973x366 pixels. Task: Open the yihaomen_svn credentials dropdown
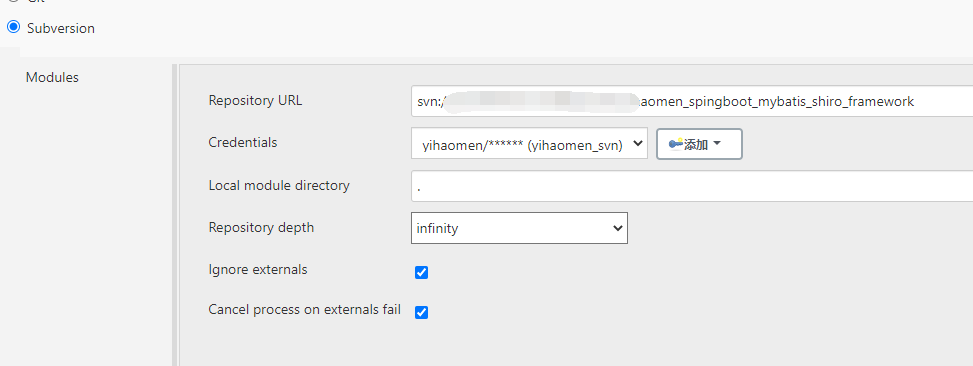(x=529, y=144)
